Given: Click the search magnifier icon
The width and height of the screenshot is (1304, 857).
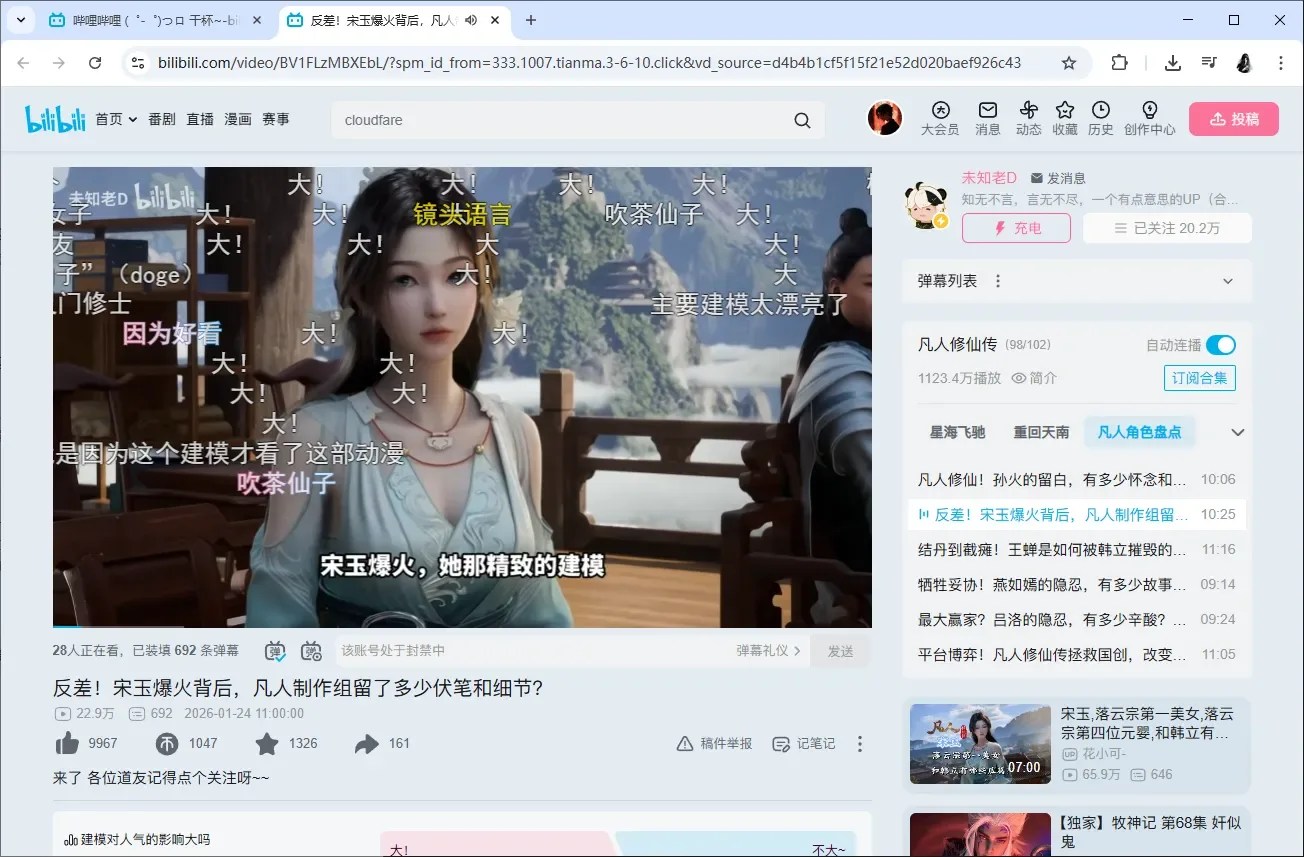Looking at the screenshot, I should tap(802, 120).
